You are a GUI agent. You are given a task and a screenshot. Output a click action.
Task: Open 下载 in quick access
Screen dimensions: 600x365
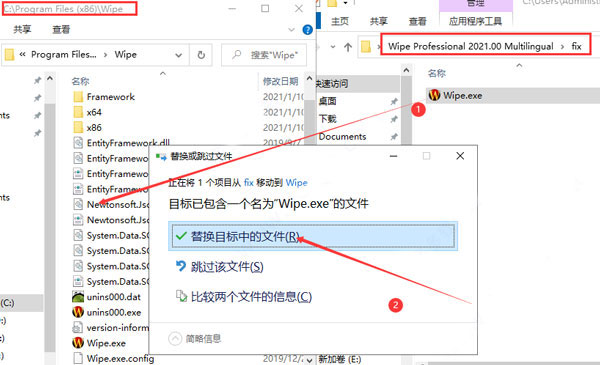click(x=328, y=119)
